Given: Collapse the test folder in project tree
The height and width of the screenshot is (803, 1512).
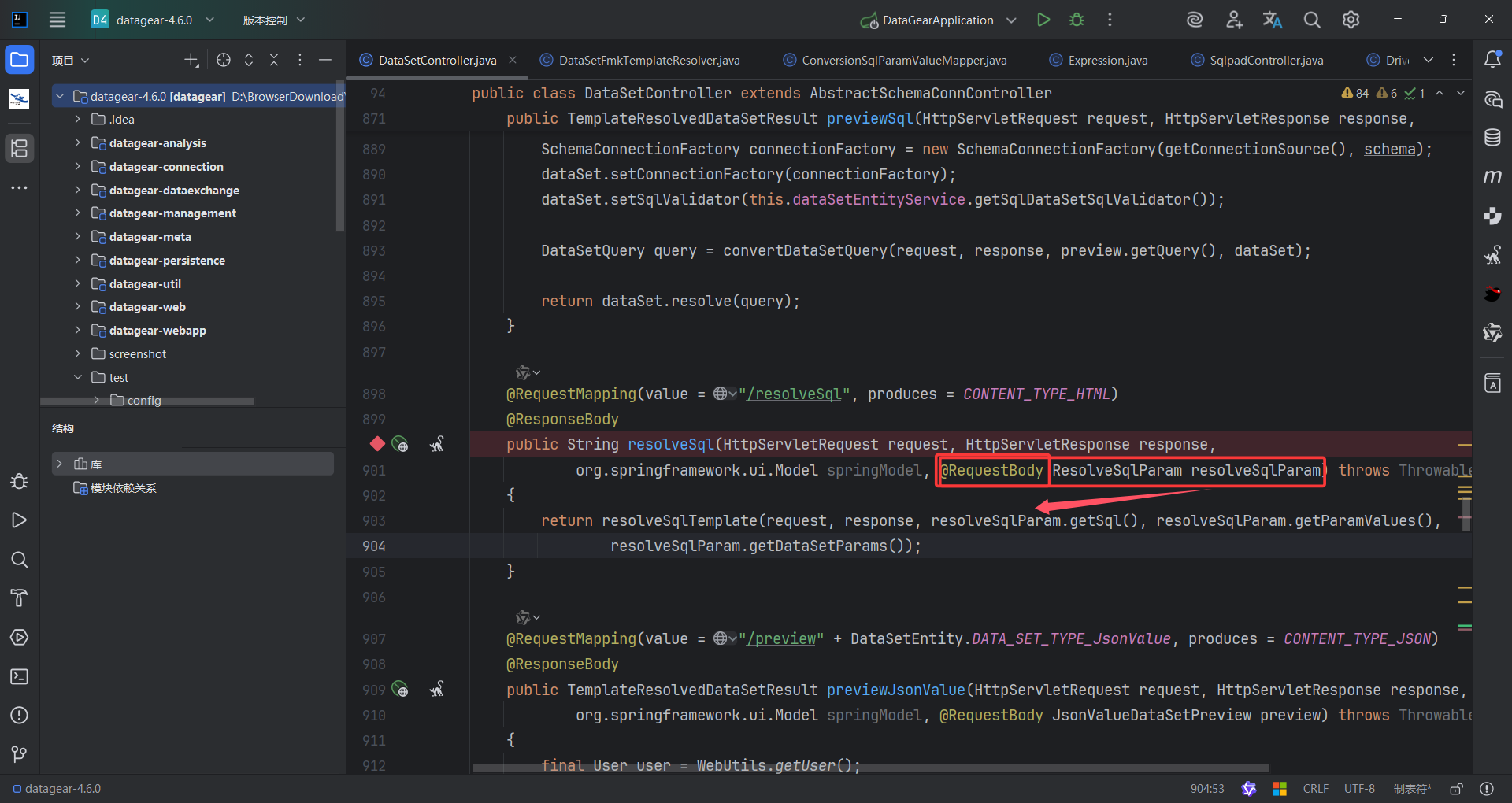Looking at the screenshot, I should [77, 377].
